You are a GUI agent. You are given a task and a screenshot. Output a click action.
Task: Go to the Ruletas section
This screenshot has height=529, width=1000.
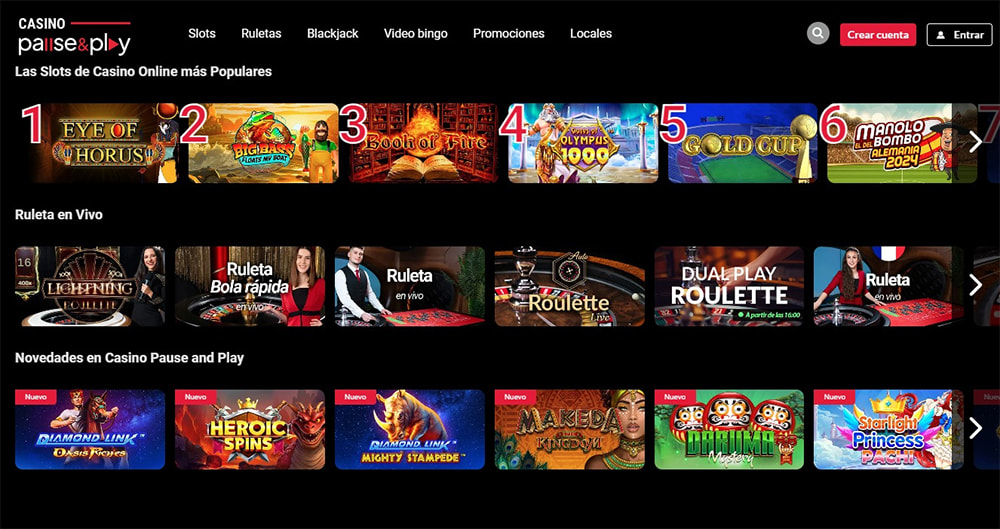point(261,34)
